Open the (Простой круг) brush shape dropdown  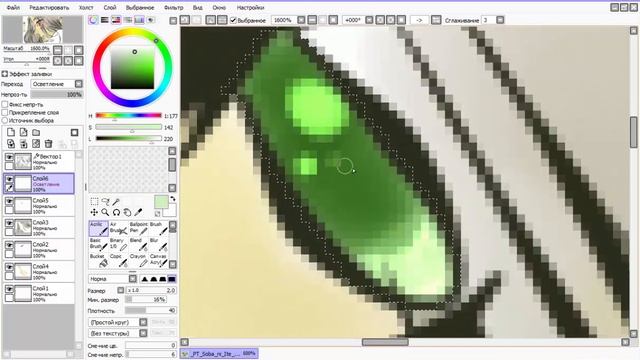(x=143, y=322)
